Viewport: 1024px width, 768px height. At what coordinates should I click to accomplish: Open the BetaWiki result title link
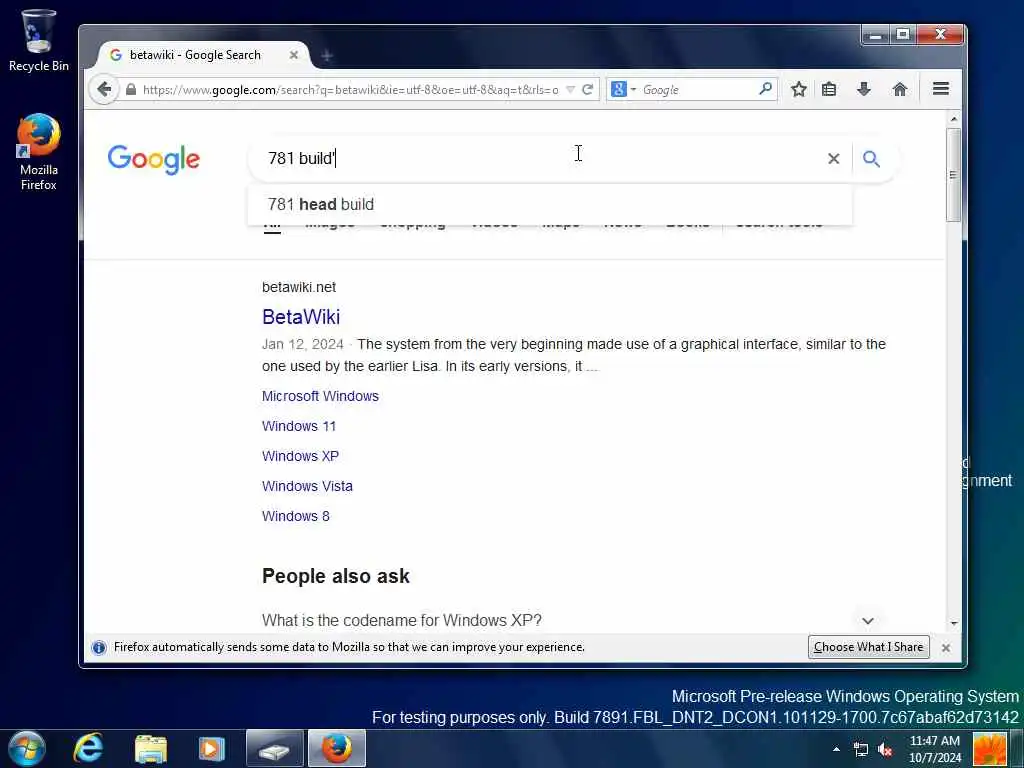click(301, 317)
